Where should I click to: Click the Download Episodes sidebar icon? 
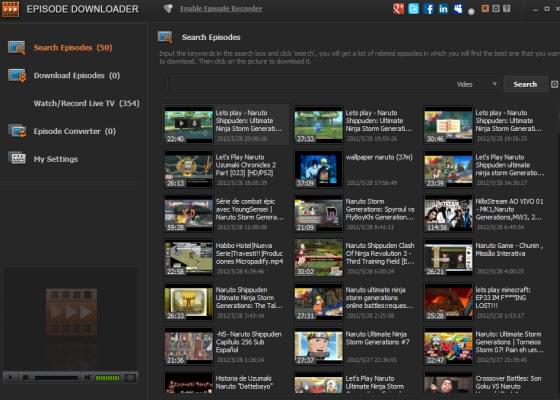[x=17, y=75]
